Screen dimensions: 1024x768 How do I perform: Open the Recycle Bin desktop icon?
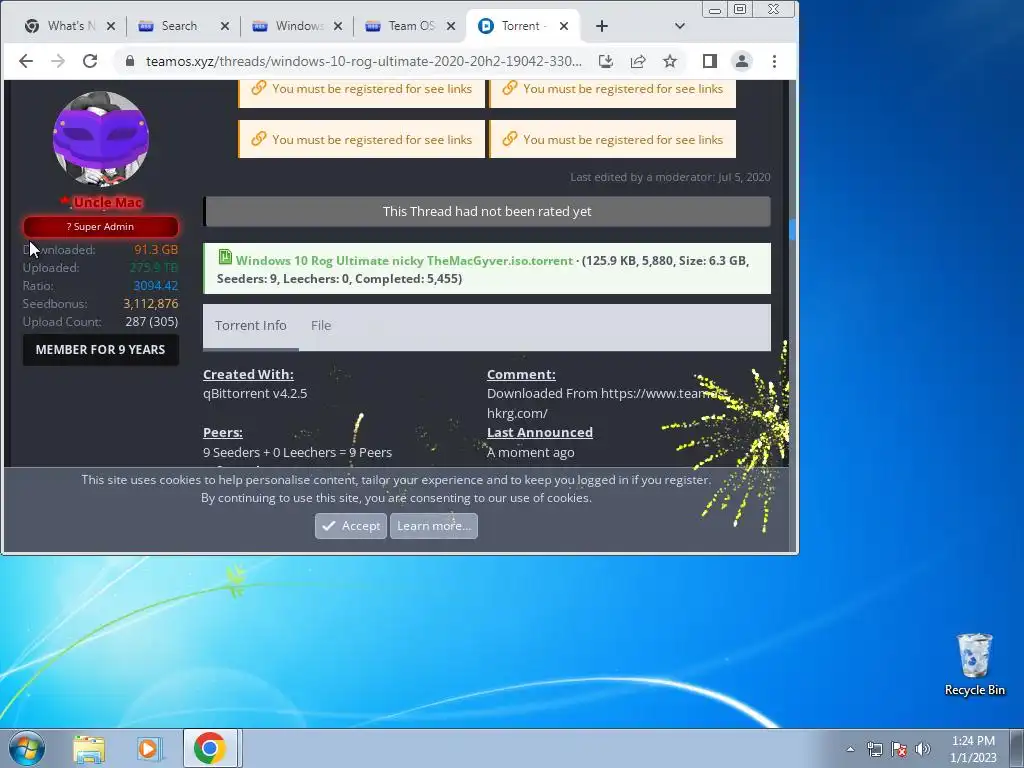coord(974,664)
